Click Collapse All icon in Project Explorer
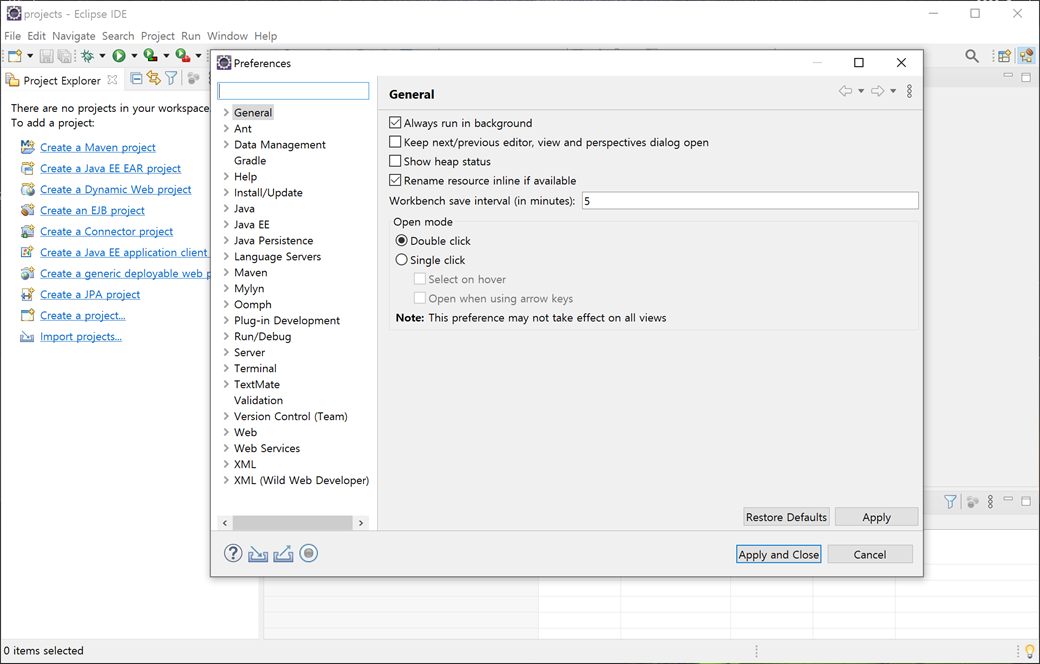This screenshot has width=1040, height=664. point(137,79)
